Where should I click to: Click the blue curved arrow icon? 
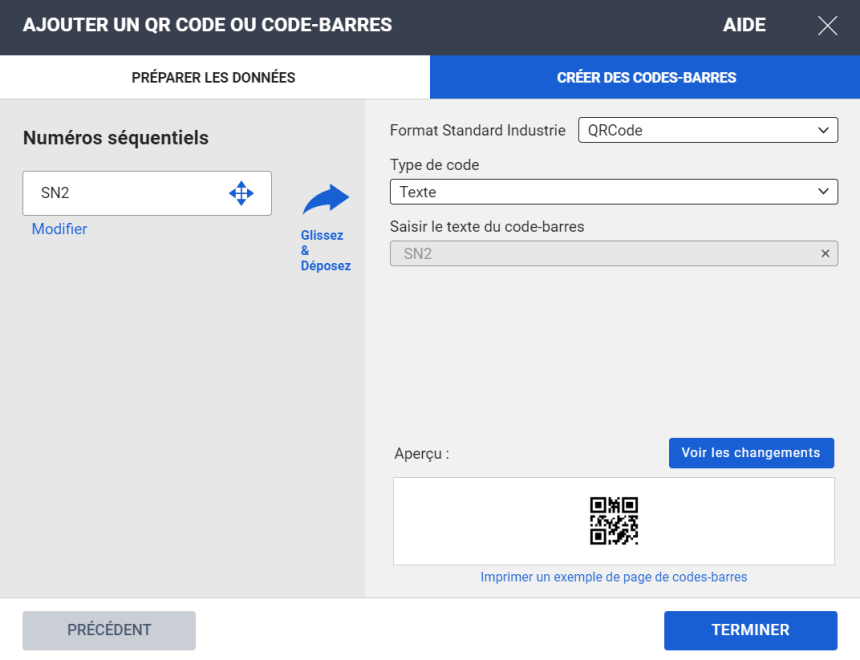point(326,199)
